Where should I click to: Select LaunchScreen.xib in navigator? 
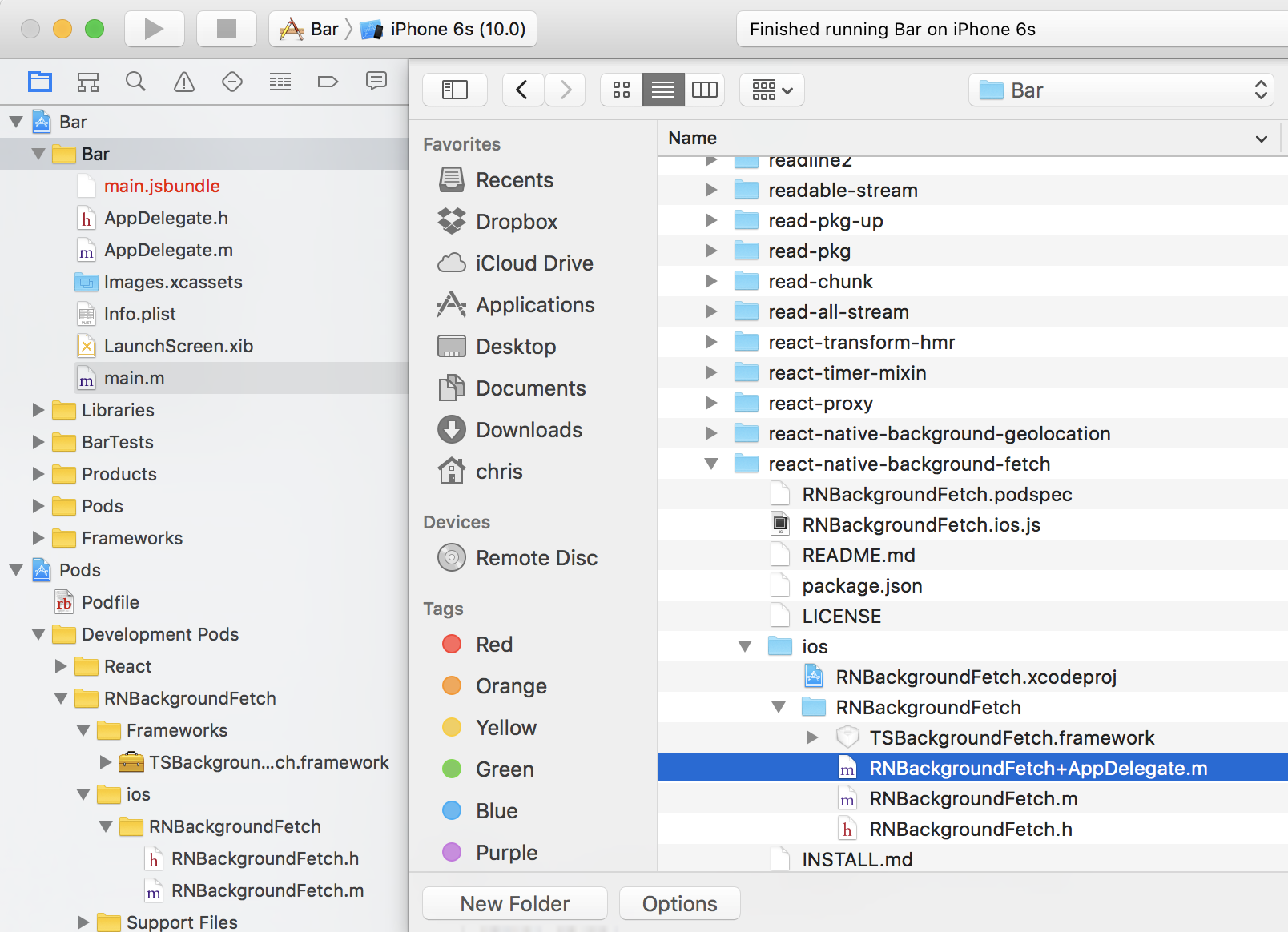(x=178, y=346)
